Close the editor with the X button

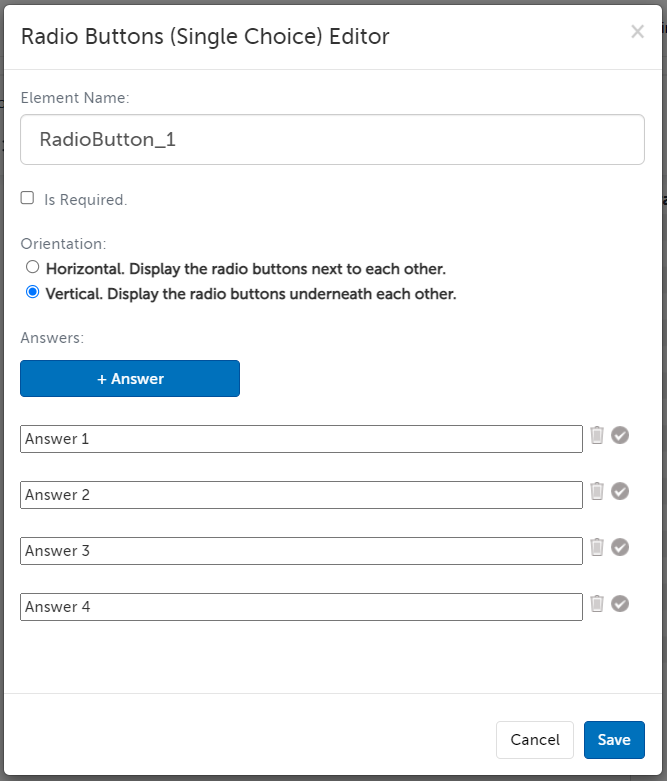click(x=637, y=32)
